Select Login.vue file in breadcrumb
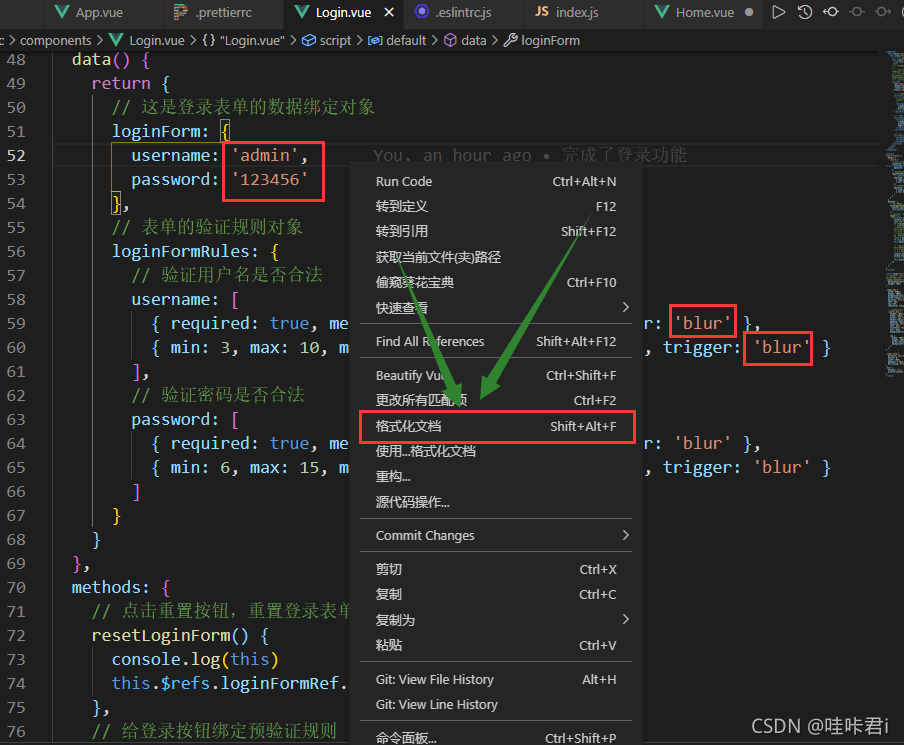 point(156,40)
